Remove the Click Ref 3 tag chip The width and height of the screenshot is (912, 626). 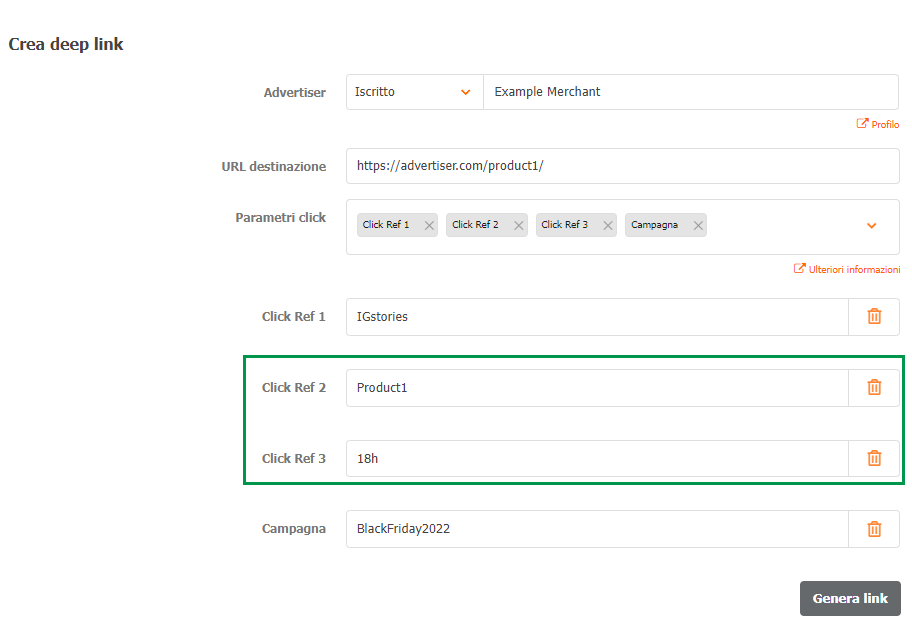(608, 226)
